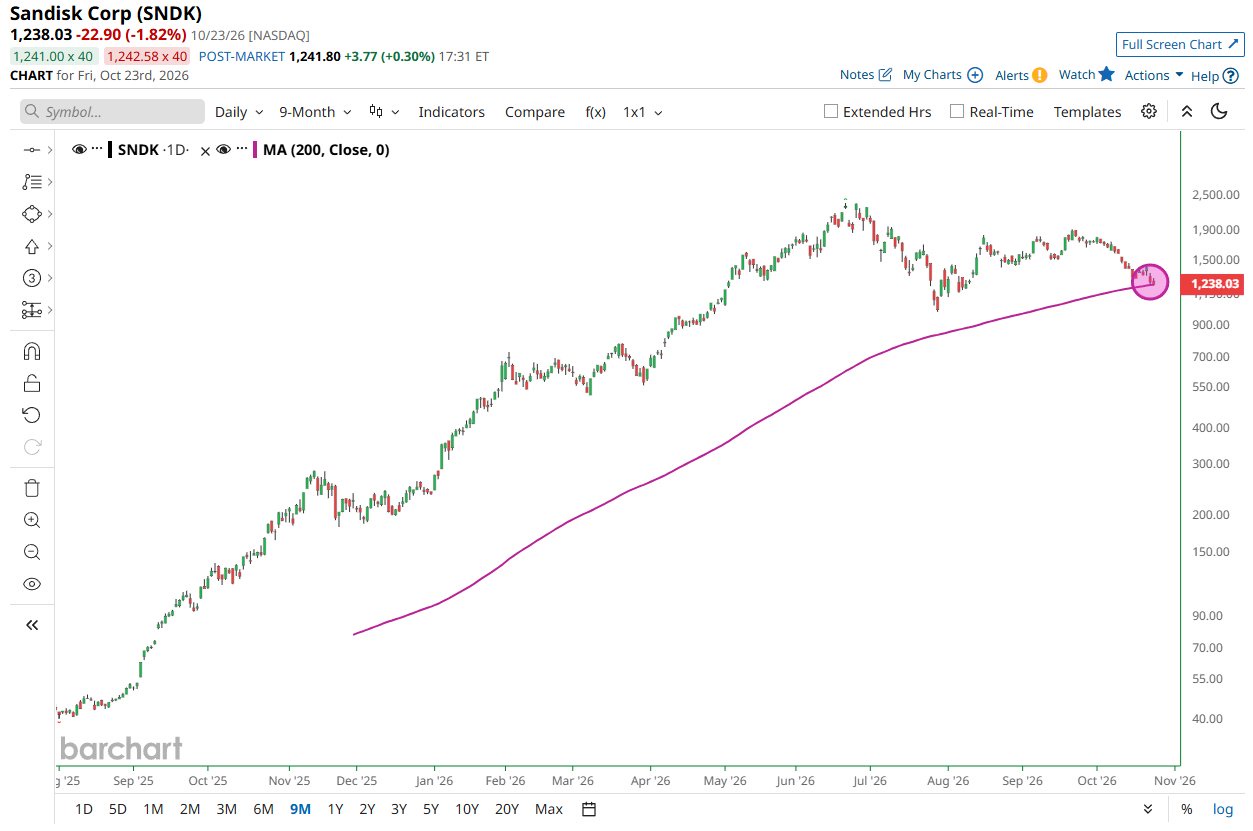
Task: Collapse the left drawing toolbar
Action: [31, 625]
